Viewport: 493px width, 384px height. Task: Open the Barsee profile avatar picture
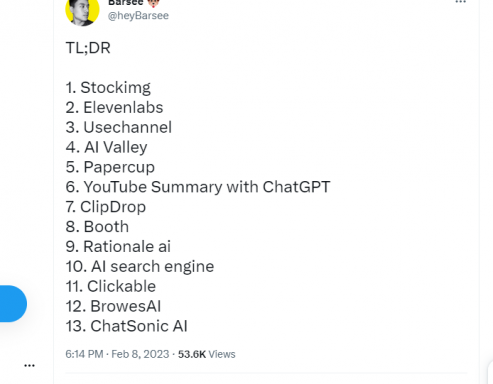click(x=82, y=12)
